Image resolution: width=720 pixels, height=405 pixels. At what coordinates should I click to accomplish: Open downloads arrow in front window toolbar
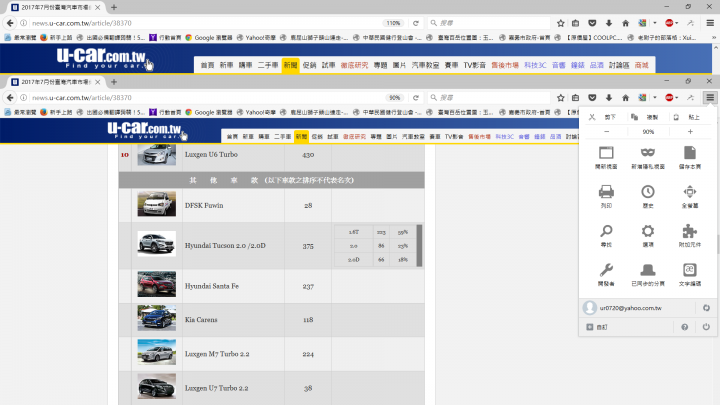pos(609,97)
